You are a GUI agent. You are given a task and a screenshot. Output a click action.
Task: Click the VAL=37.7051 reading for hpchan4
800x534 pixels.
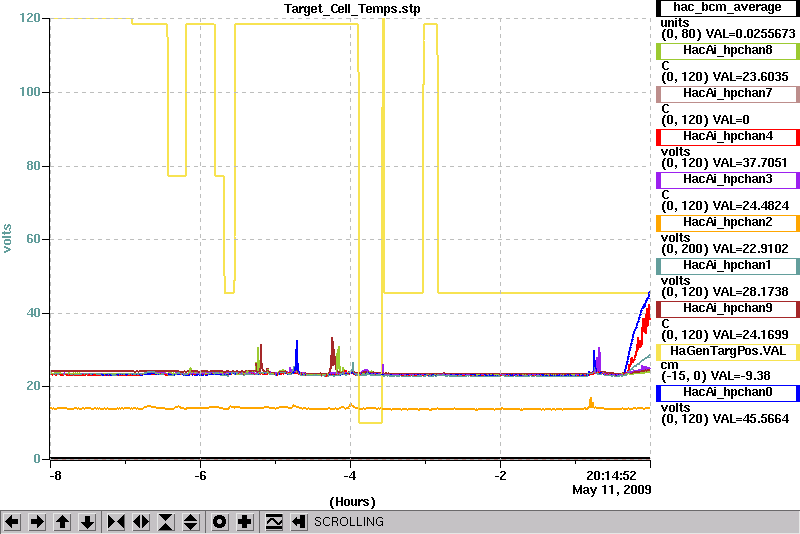pyautogui.click(x=750, y=163)
